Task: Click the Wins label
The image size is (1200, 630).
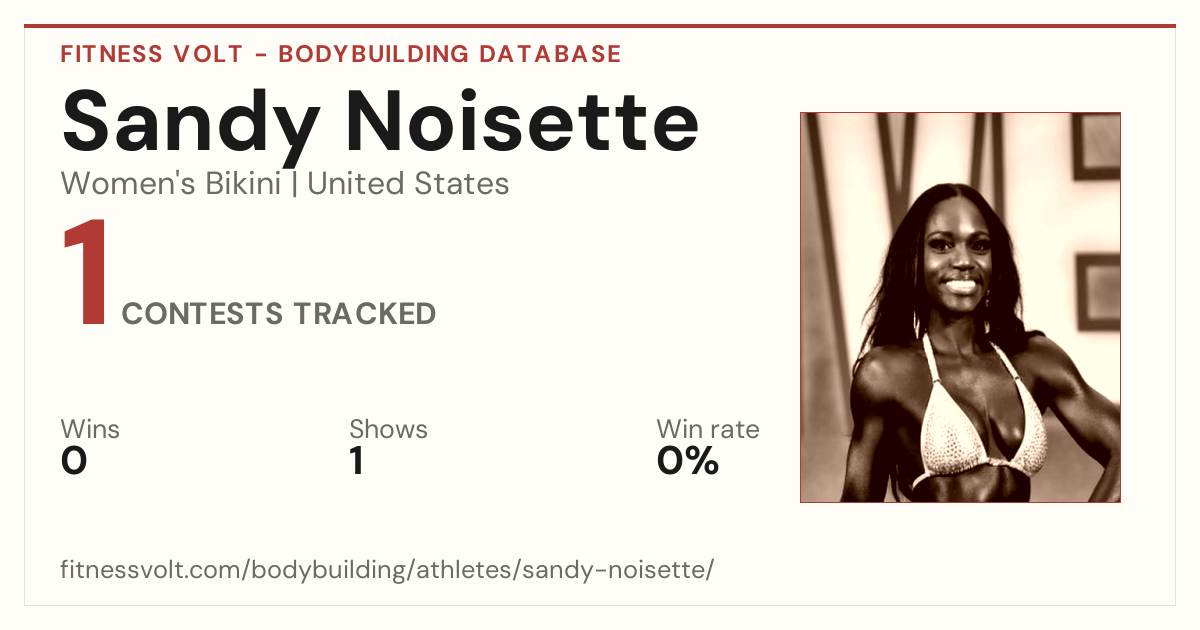Action: click(90, 429)
